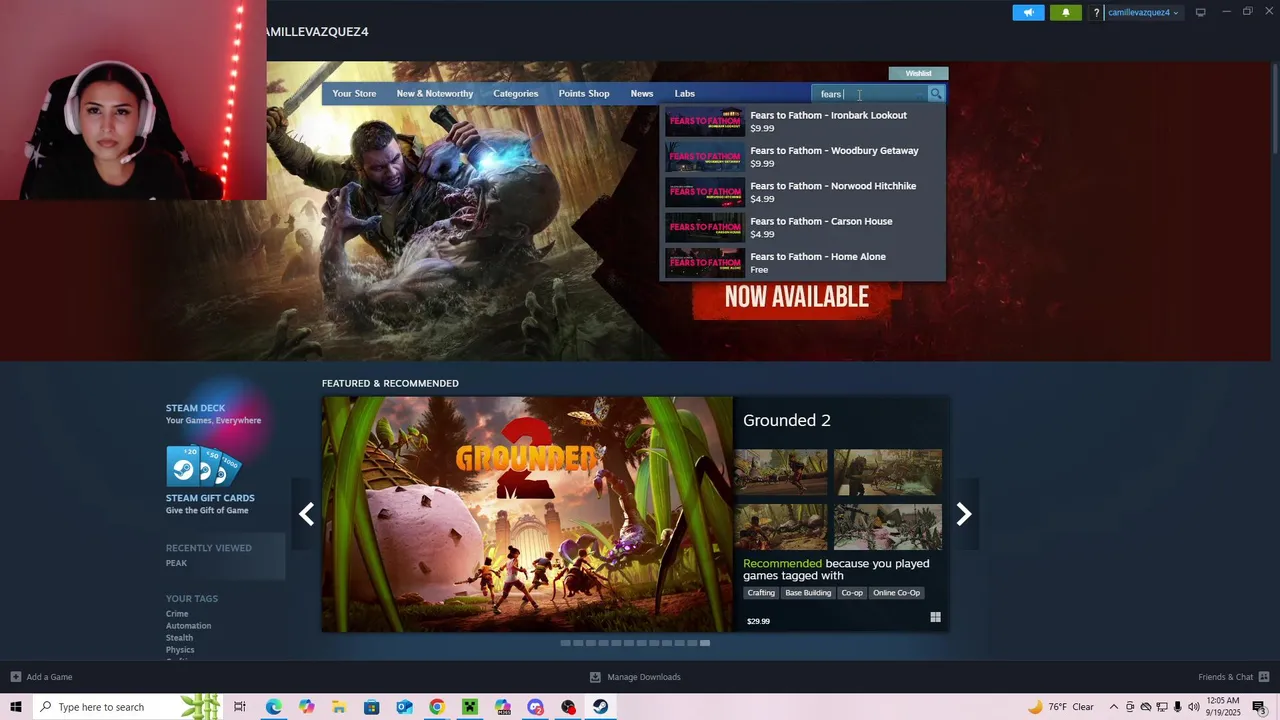The height and width of the screenshot is (720, 1280).
Task: Select Fears to Fathom - Norwood Hitchhike result
Action: coord(803,192)
